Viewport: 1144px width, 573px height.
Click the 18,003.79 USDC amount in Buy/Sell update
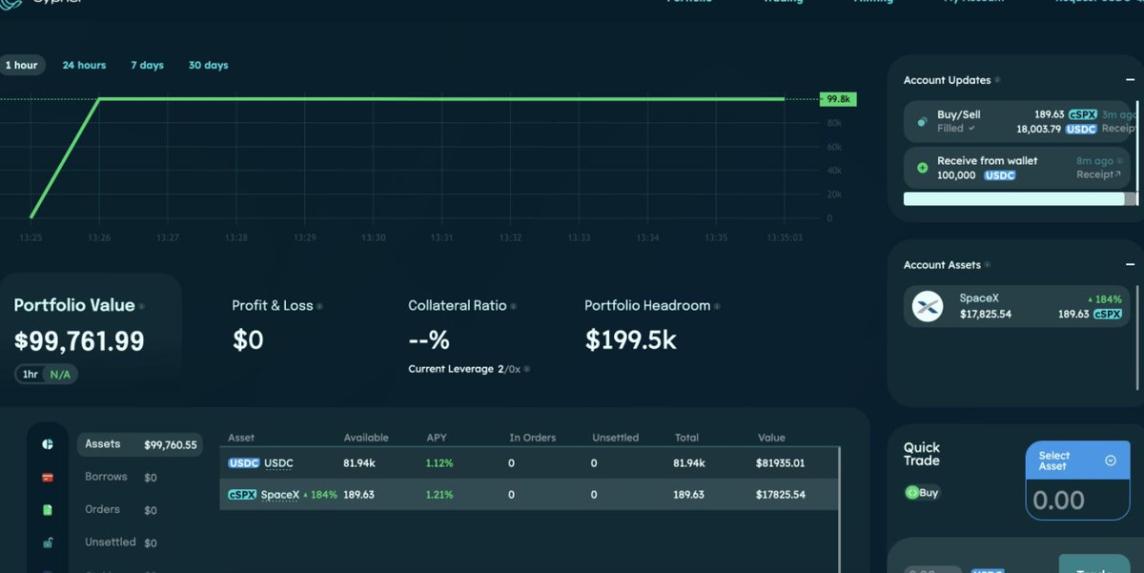click(1038, 128)
